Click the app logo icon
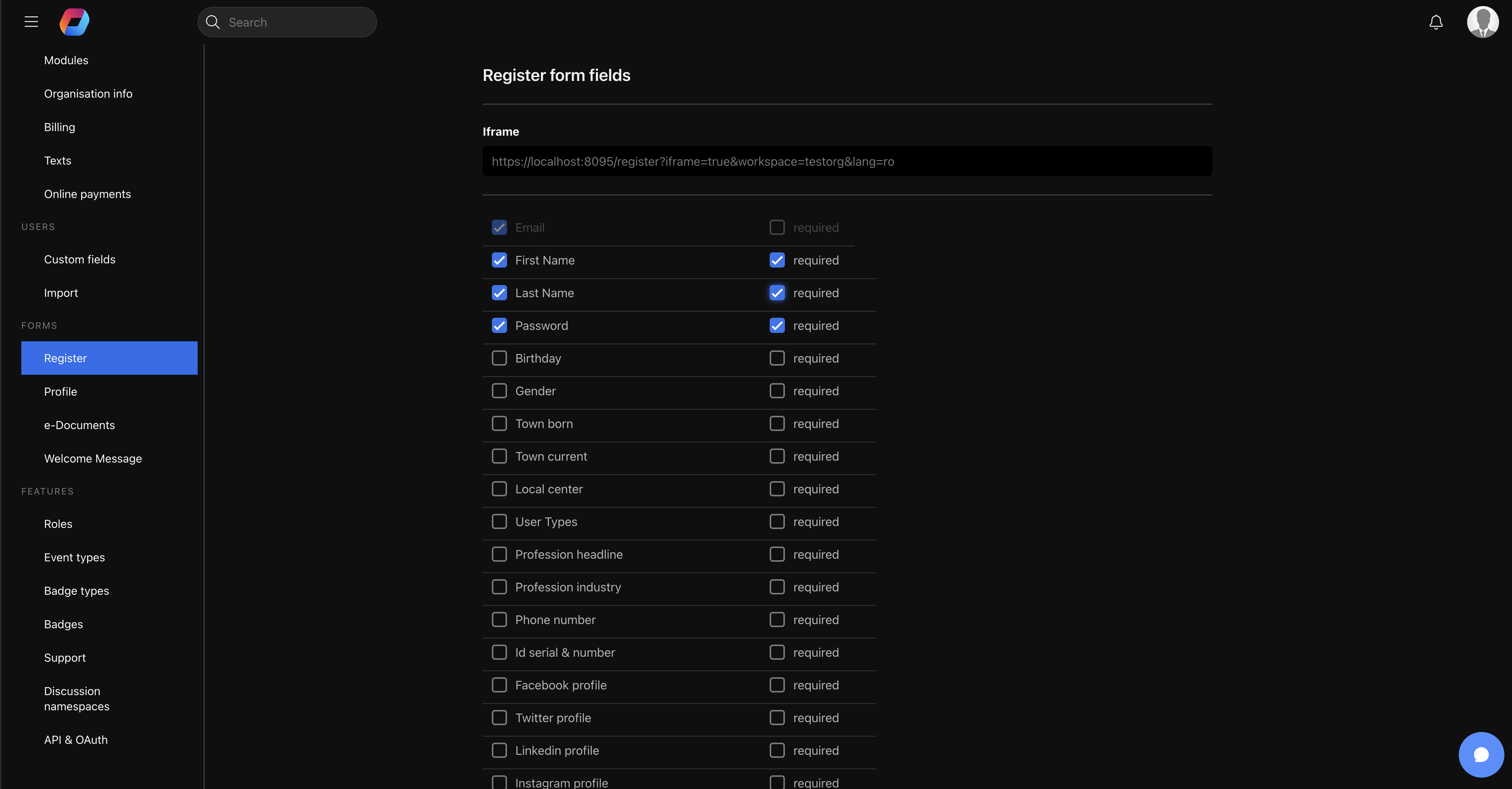Viewport: 1512px width, 789px height. (x=74, y=22)
